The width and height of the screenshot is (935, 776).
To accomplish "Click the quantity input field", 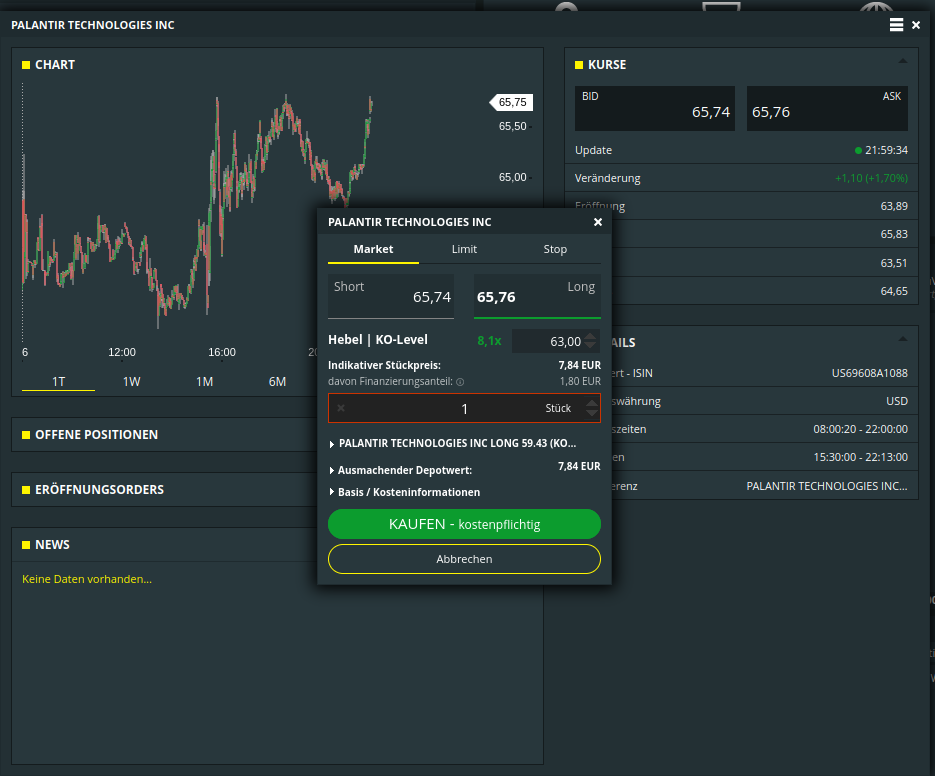I will point(450,408).
